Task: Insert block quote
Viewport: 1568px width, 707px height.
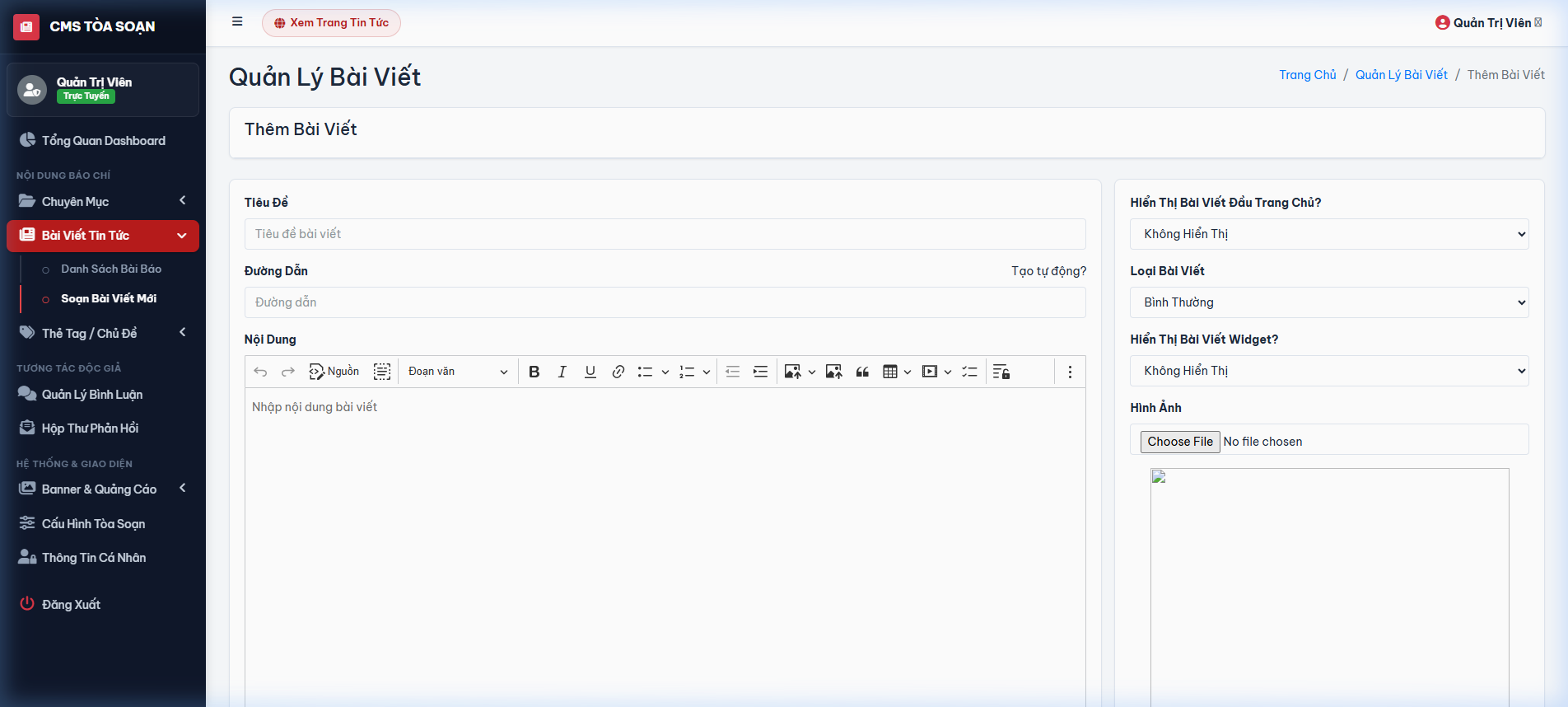Action: click(862, 372)
